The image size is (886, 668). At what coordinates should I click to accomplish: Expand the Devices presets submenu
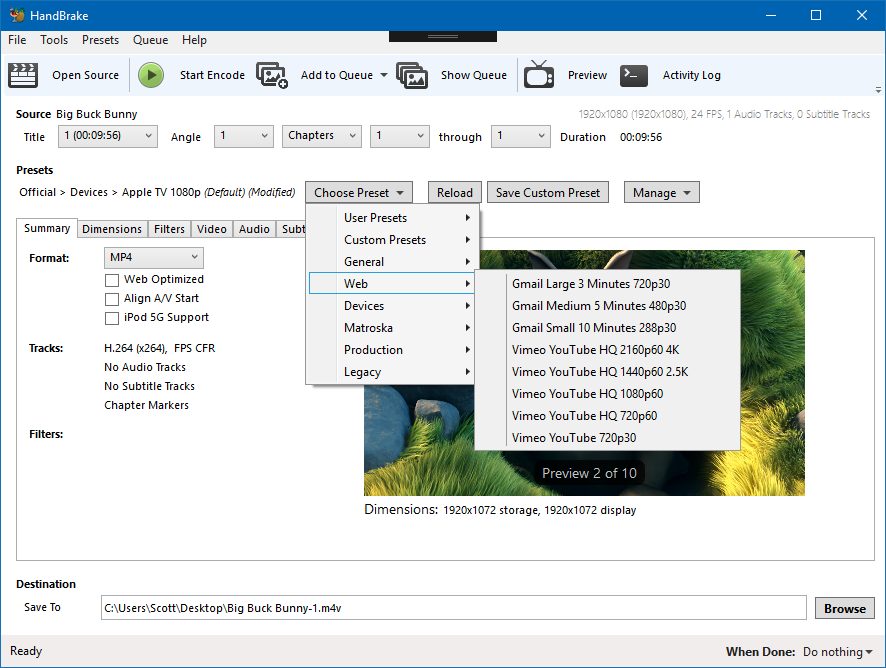392,306
